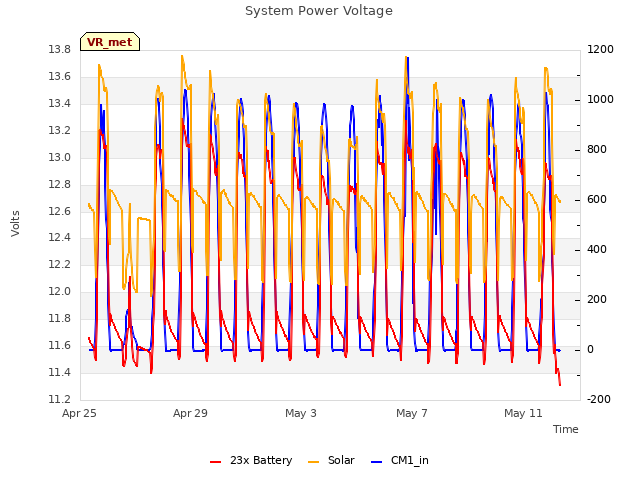Click the Apr 25 x-axis tick label
Image resolution: width=640 pixels, height=480 pixels.
[x=79, y=413]
